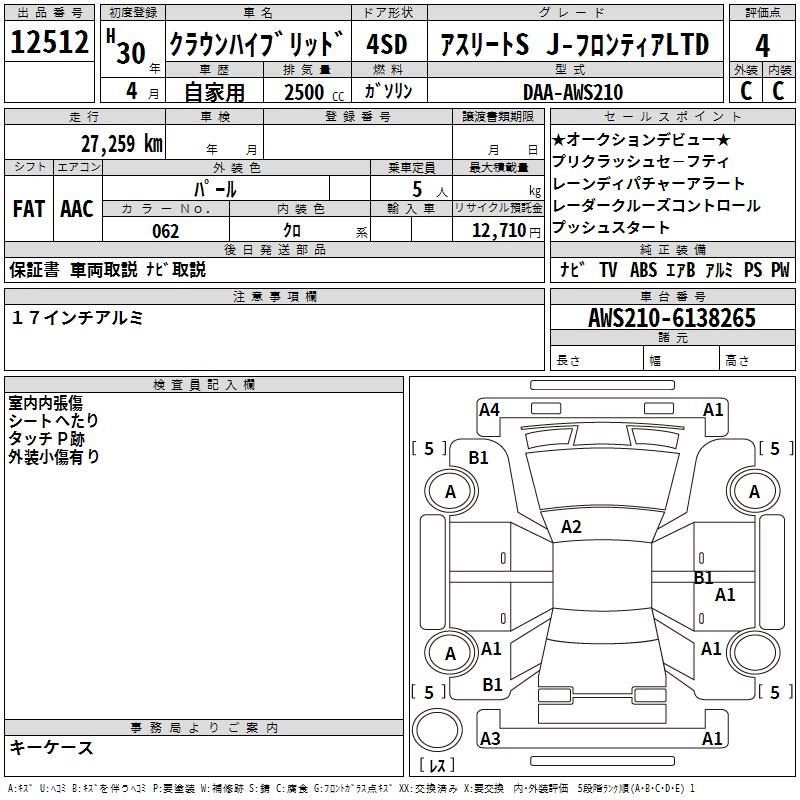This screenshot has width=800, height=800.
Task: Click the キーケース office notice text
Action: pos(52,747)
